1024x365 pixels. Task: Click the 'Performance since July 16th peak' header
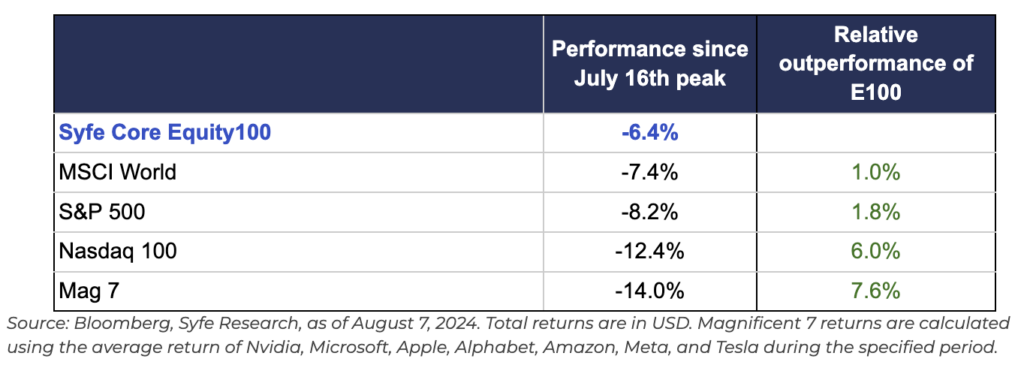click(650, 65)
